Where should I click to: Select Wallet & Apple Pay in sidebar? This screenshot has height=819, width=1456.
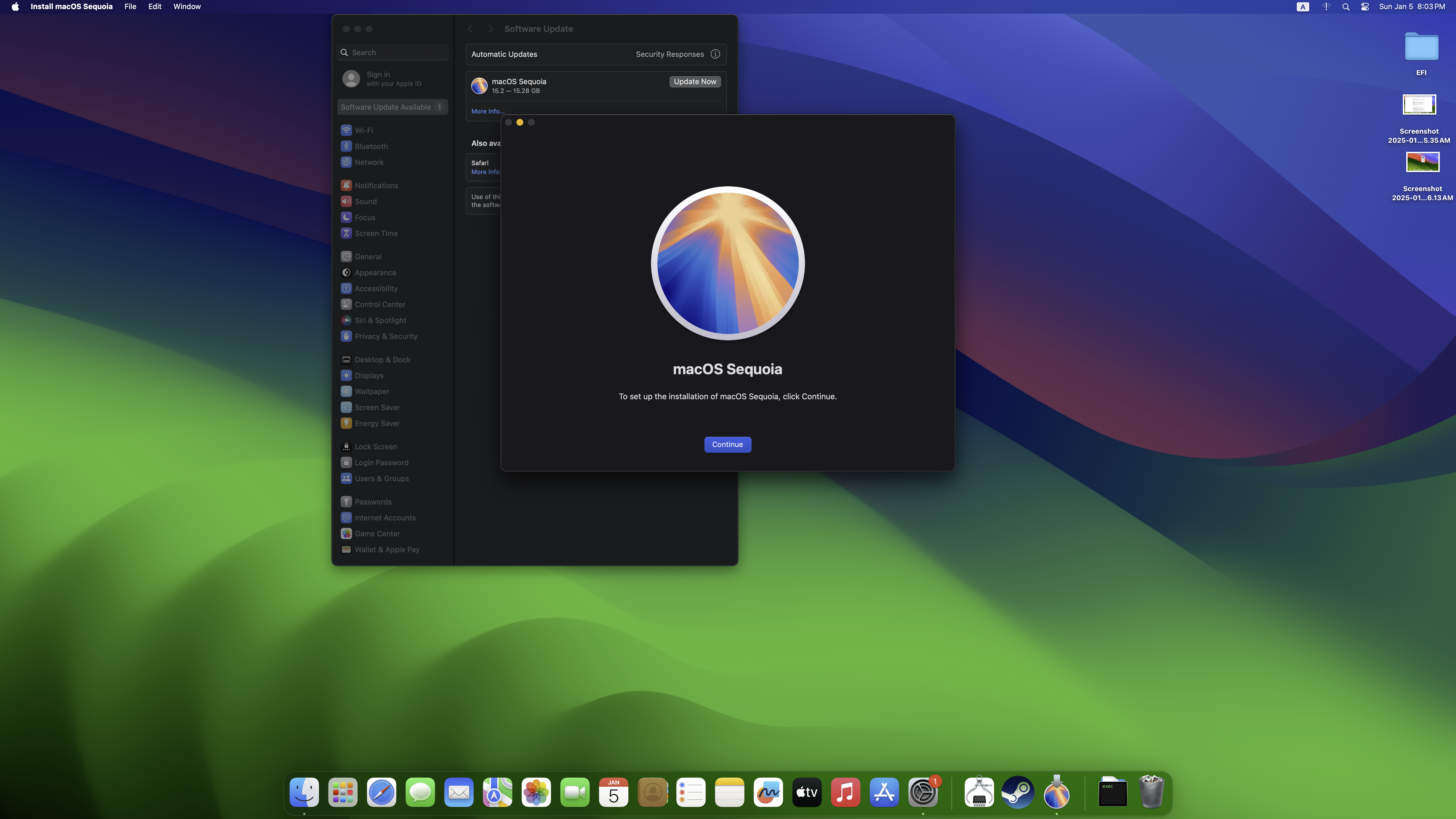(x=393, y=549)
